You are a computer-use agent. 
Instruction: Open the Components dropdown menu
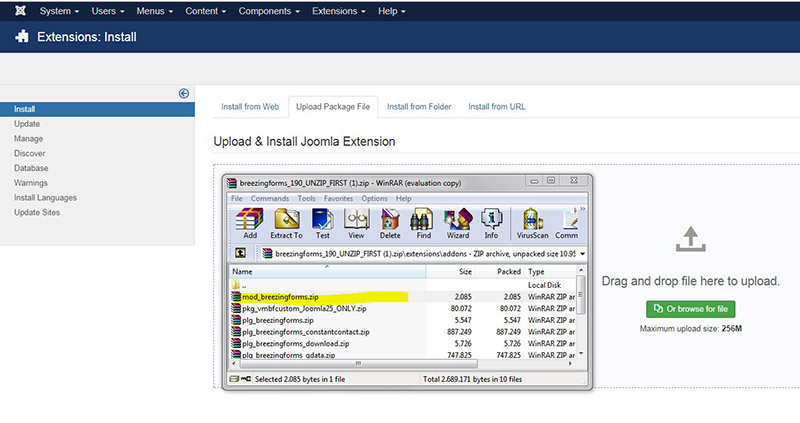coord(269,11)
